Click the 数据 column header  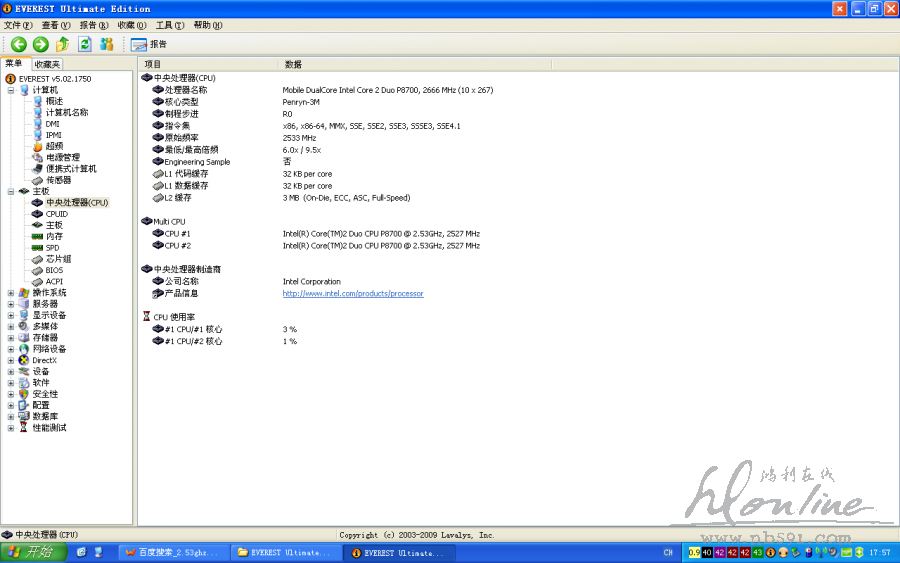click(415, 64)
